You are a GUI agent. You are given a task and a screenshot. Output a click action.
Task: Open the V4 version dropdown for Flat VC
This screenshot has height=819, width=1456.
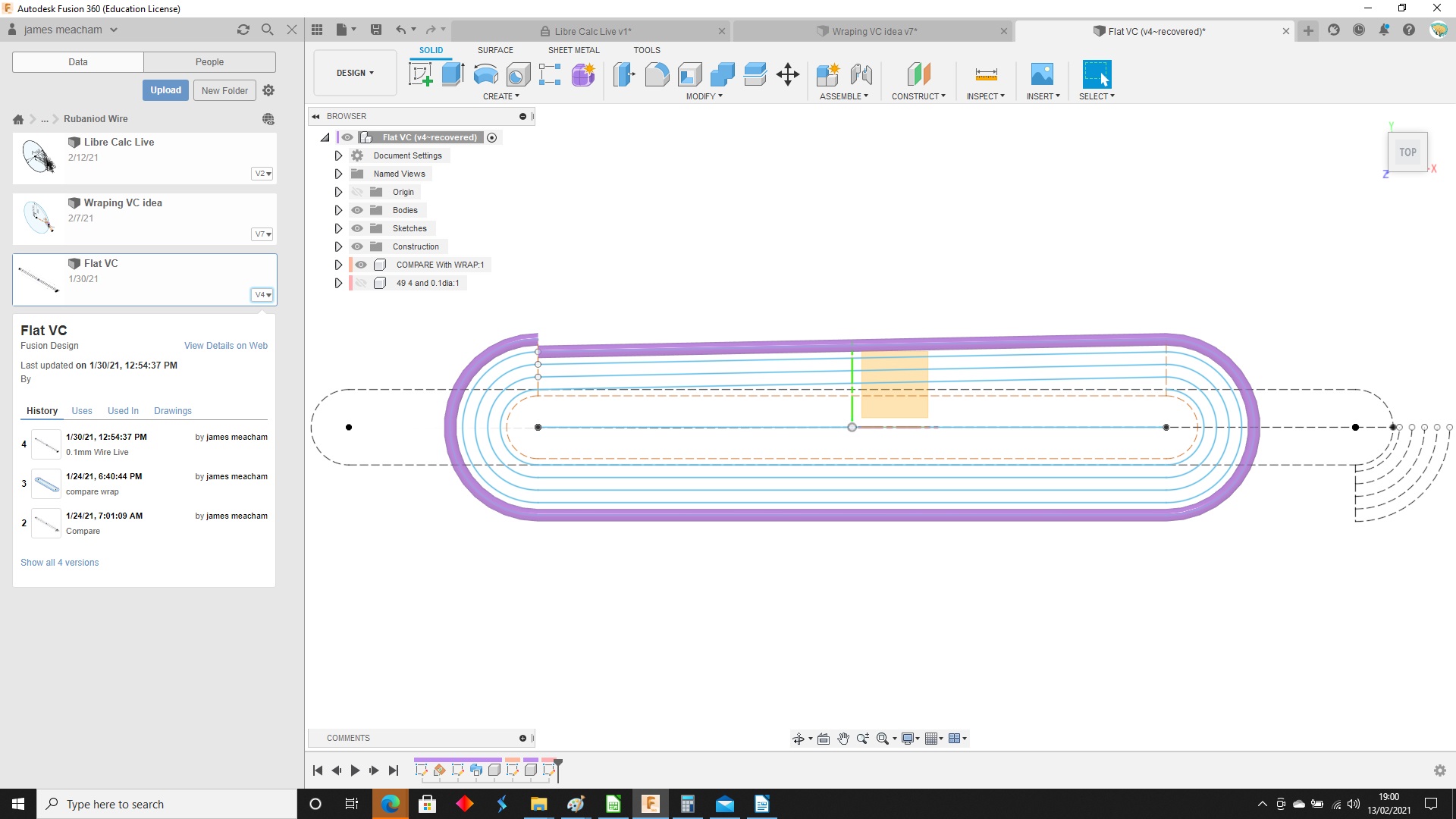(262, 295)
